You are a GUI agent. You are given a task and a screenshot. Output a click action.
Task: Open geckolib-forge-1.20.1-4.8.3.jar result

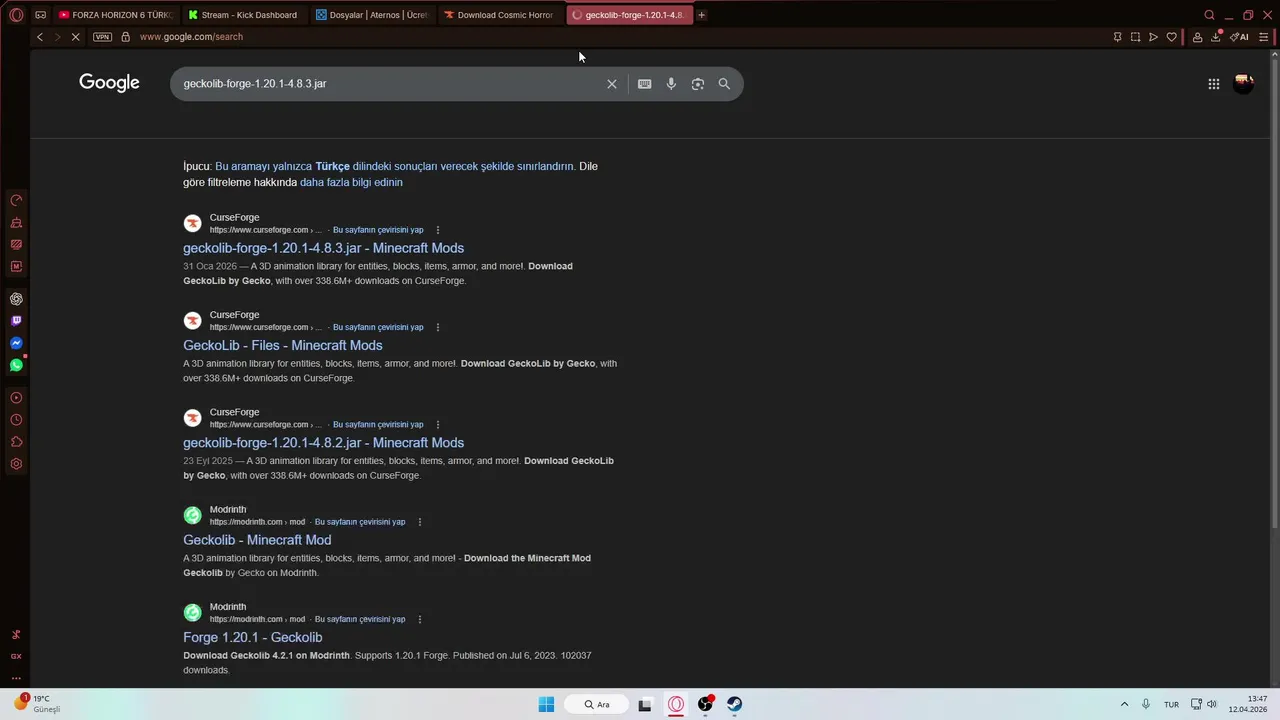[x=323, y=248]
